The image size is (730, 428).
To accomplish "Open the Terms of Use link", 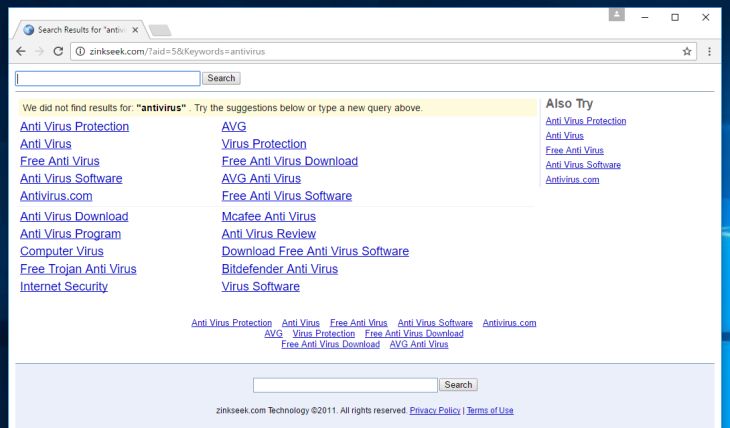I will pos(490,410).
